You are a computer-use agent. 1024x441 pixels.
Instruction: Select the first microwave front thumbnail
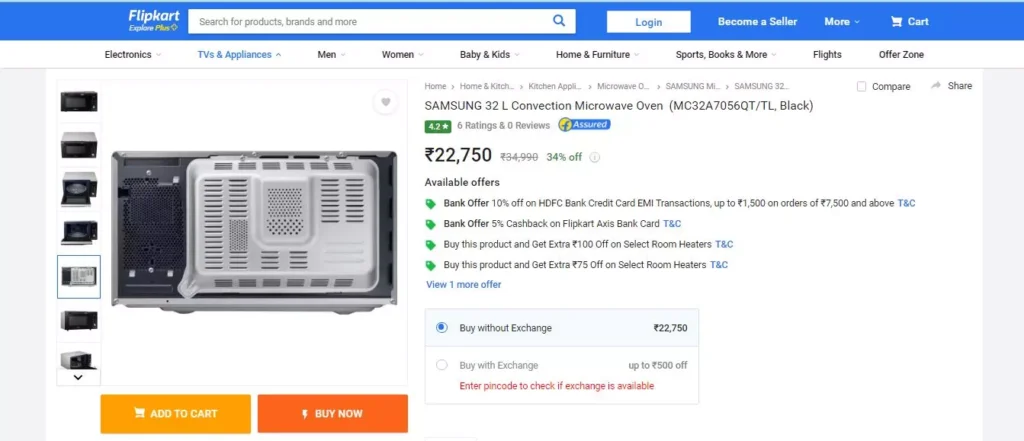(x=79, y=101)
